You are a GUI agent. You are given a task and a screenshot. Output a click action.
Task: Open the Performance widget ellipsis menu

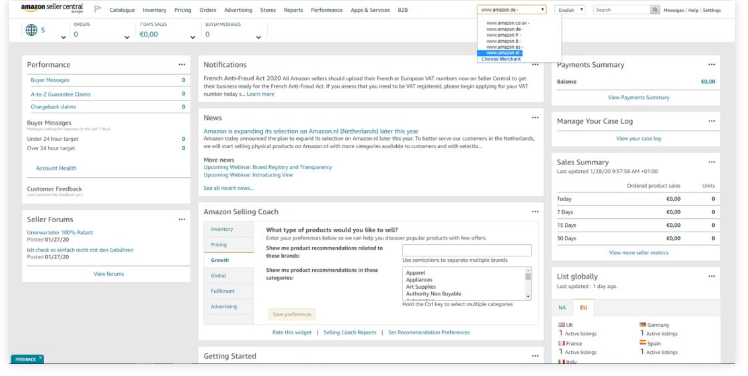pyautogui.click(x=182, y=64)
